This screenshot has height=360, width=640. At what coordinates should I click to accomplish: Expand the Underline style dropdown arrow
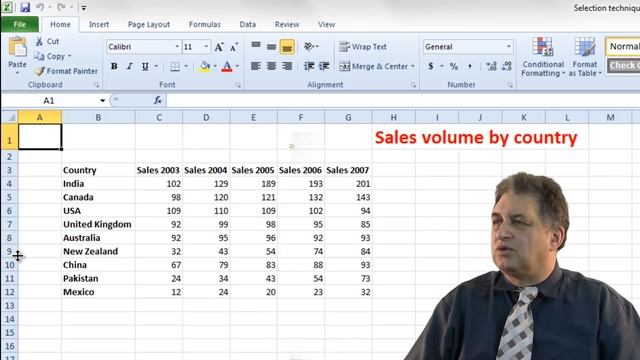tap(156, 67)
